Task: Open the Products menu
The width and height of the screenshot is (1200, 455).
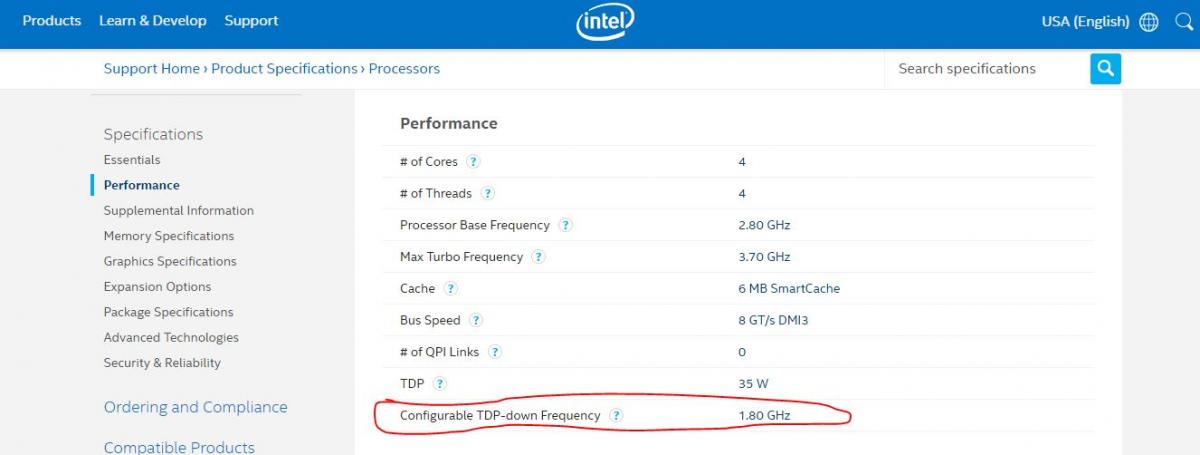Action: pyautogui.click(x=52, y=20)
